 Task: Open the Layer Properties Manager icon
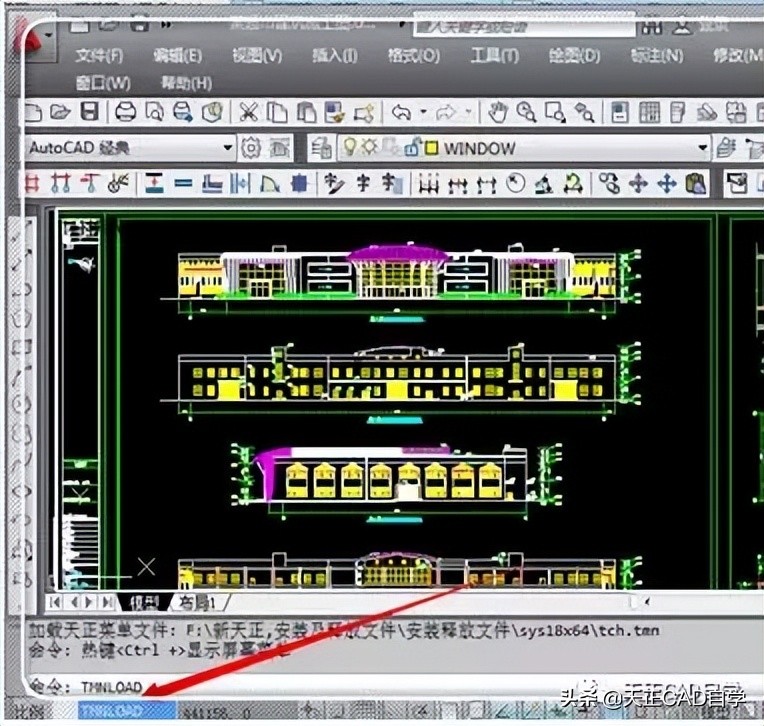click(x=321, y=148)
